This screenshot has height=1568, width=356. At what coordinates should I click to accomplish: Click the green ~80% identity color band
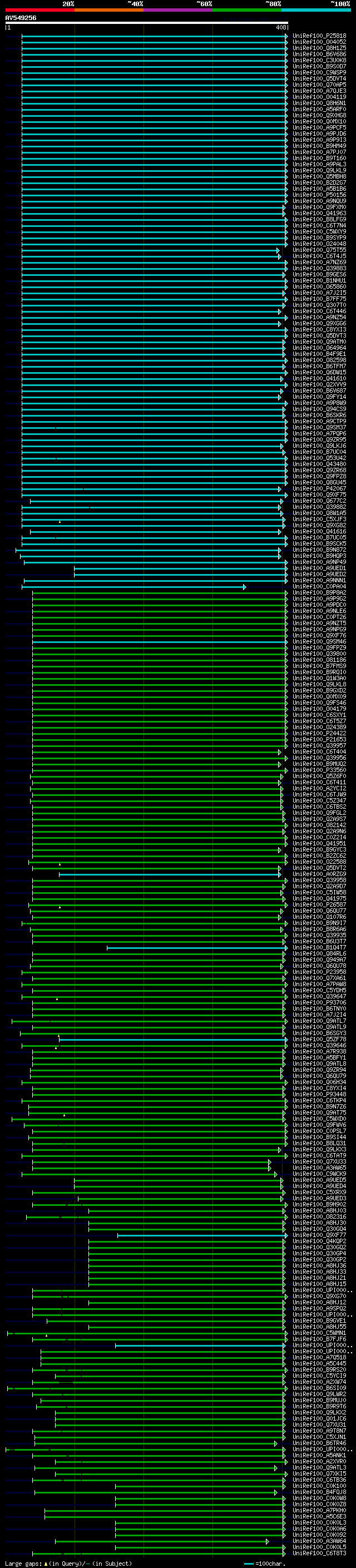pos(247,10)
